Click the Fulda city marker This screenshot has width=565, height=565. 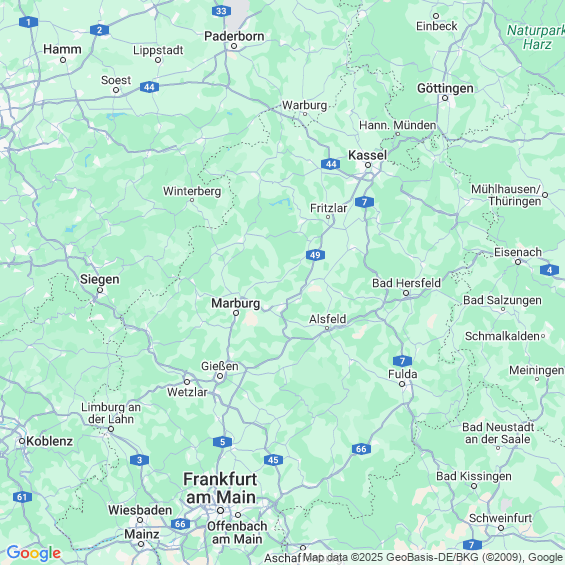(402, 384)
